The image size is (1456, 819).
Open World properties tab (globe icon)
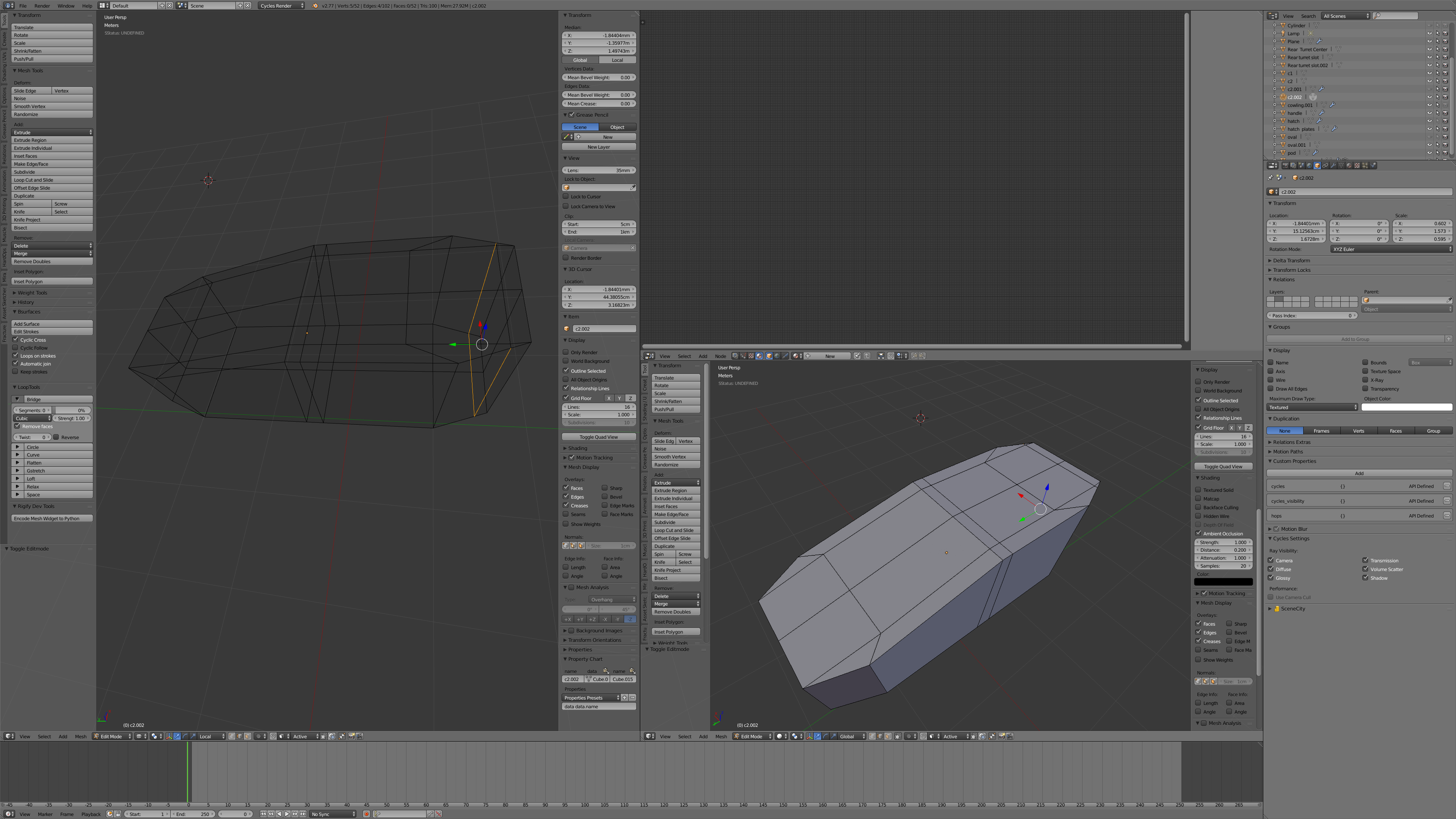pyautogui.click(x=1309, y=166)
